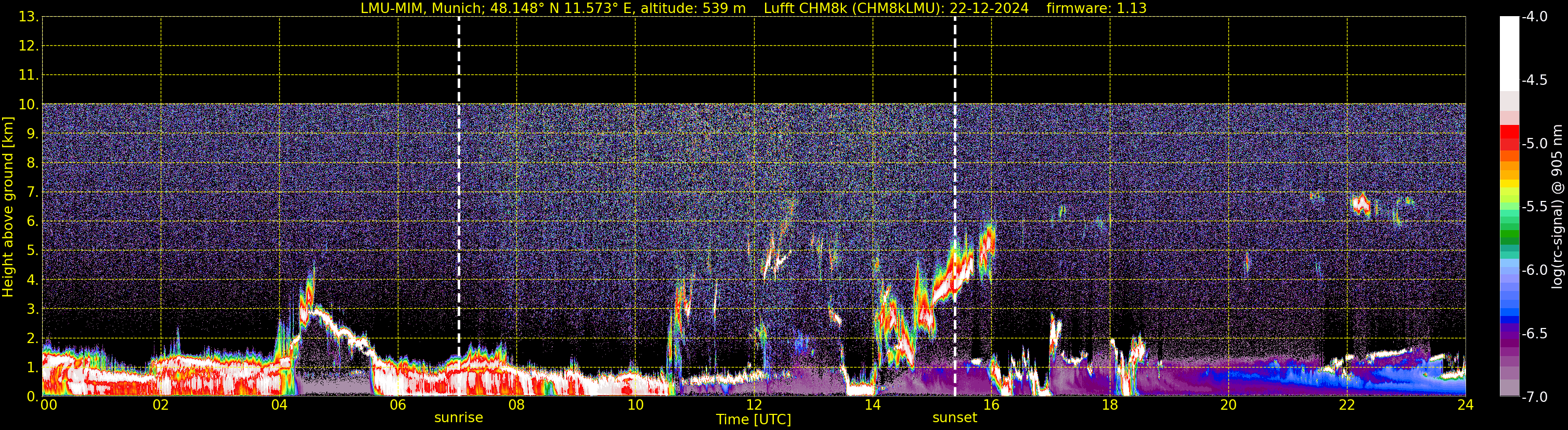Screen dimensions: 1568x430
Task: Click the white dashed sunset marker line
Action: tap(954, 207)
